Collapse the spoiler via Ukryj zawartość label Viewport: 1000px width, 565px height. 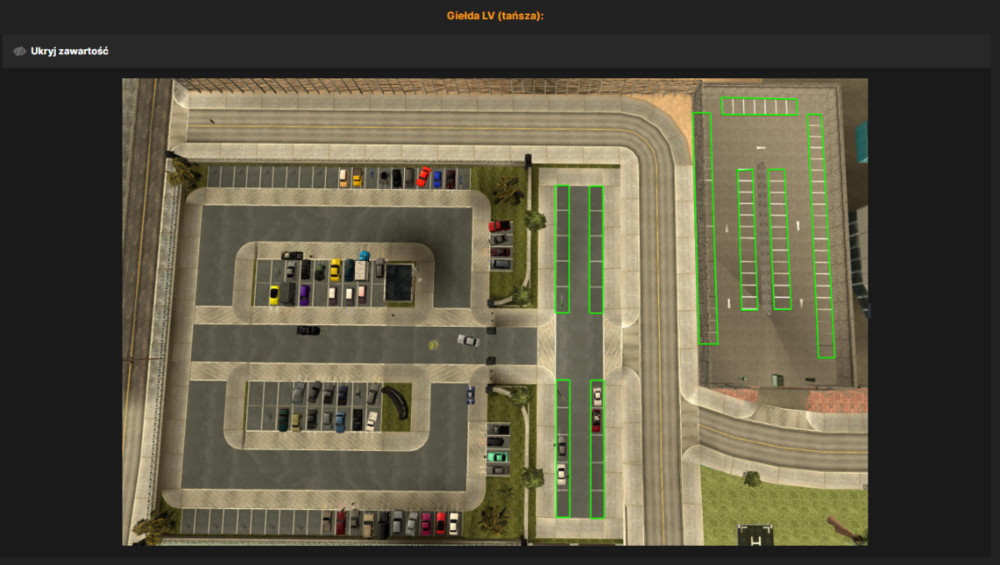[x=70, y=51]
